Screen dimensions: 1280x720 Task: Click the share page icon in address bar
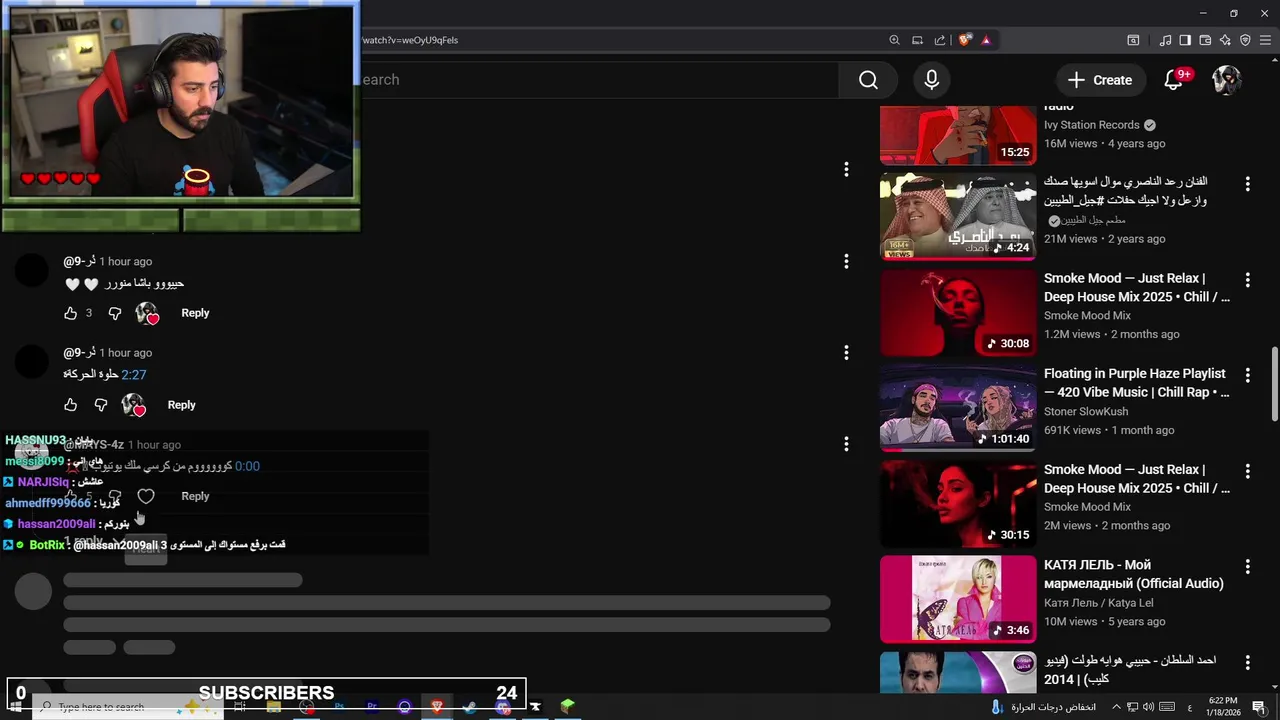(940, 40)
